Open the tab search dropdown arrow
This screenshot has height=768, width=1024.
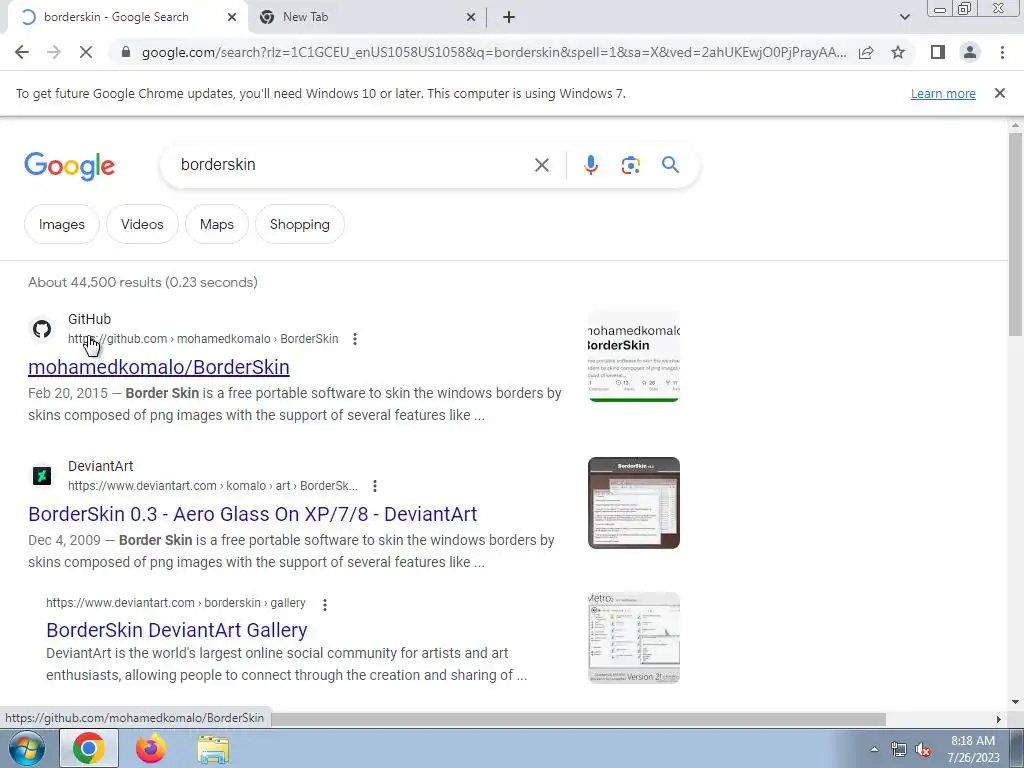point(904,17)
